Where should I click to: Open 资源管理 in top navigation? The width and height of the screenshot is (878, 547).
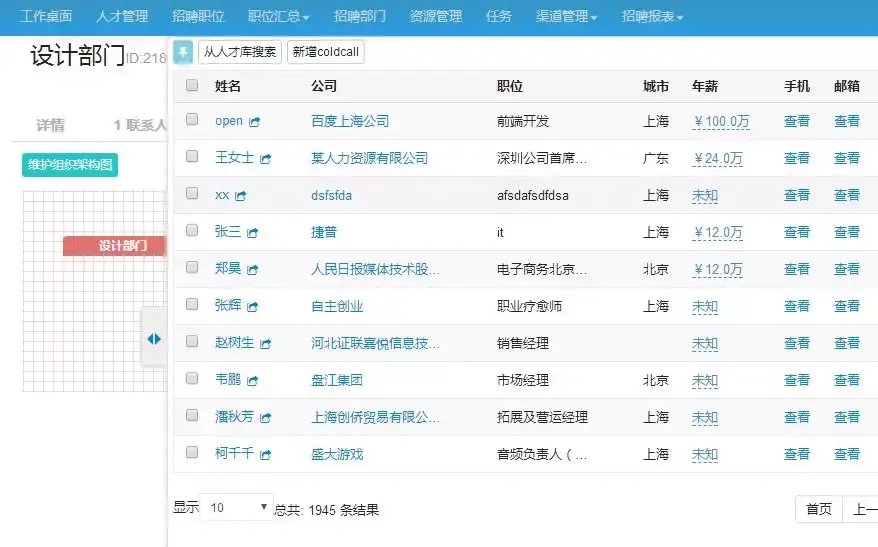click(x=436, y=16)
